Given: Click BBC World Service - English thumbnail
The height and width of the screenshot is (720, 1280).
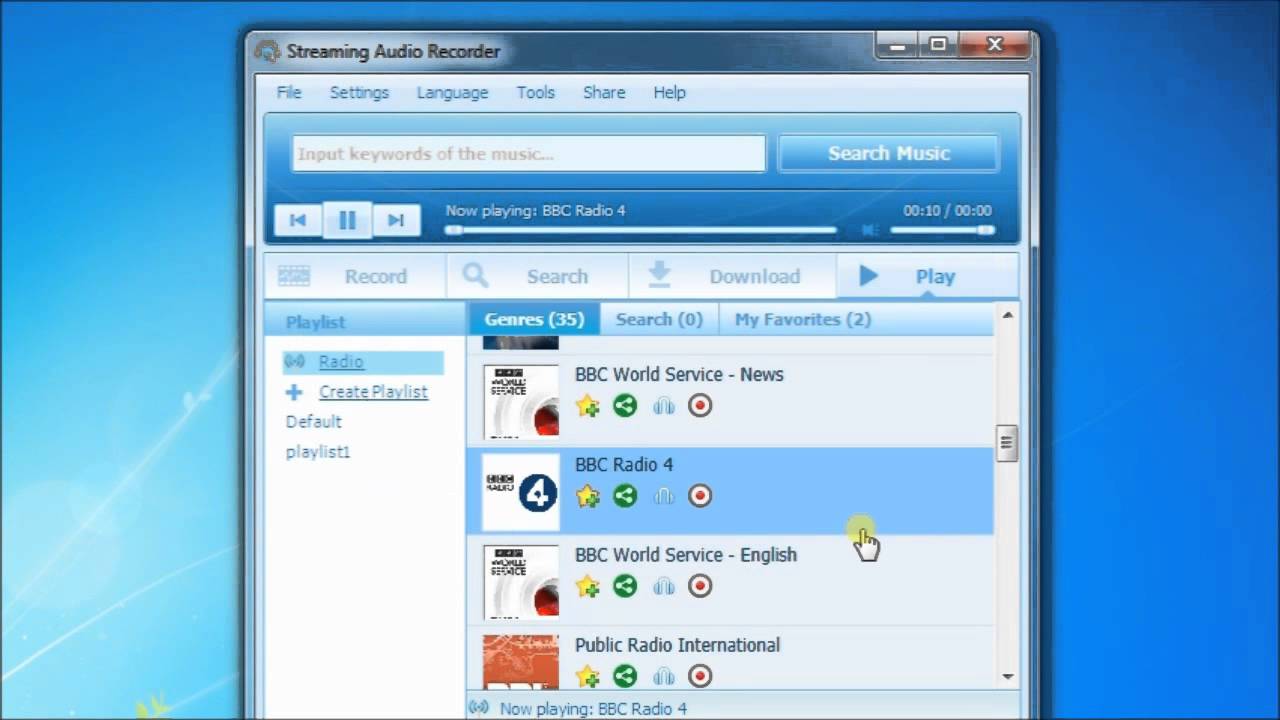Looking at the screenshot, I should click(x=521, y=582).
